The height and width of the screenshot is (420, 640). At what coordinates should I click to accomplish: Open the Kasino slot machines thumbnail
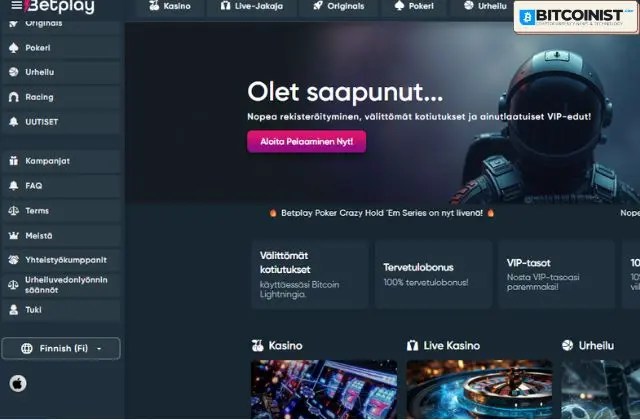pos(324,389)
